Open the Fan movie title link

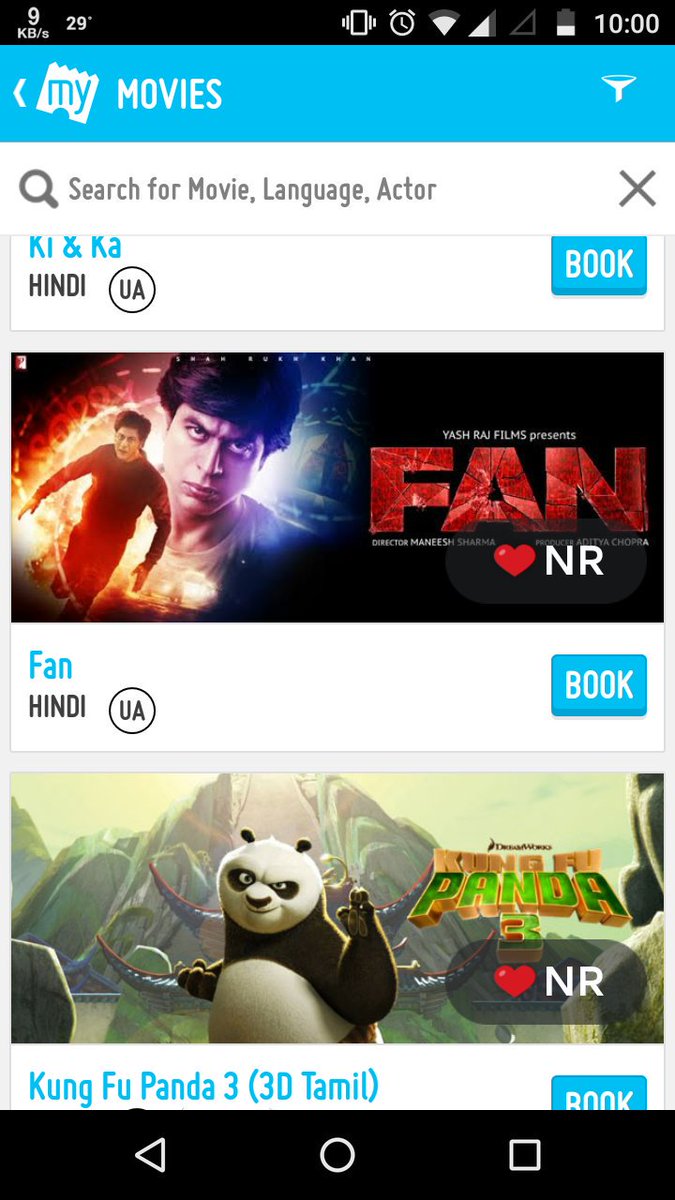[x=50, y=665]
